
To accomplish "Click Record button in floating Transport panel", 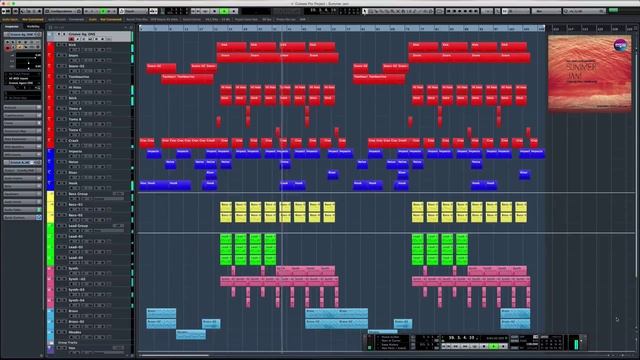I will [x=503, y=346].
